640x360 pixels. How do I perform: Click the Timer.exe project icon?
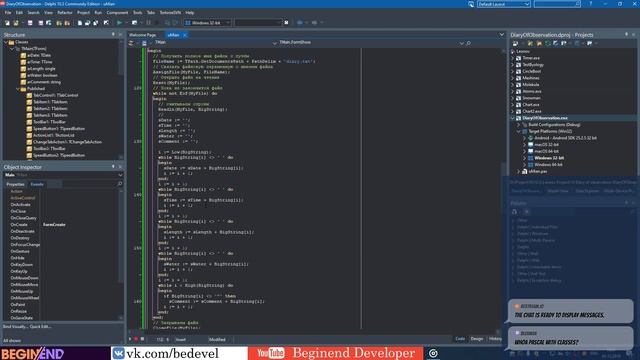[518, 58]
